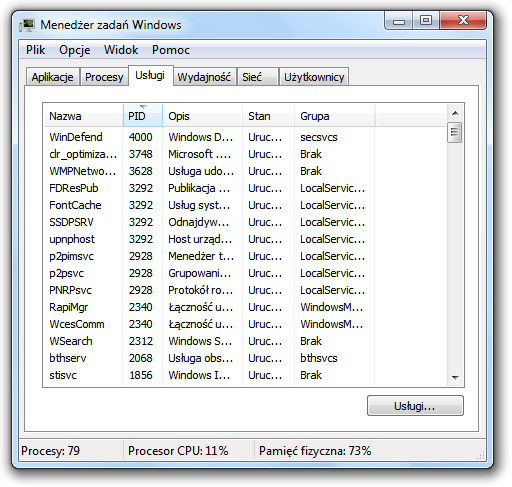Viewport: 512px width, 487px height.
Task: Select the FDResPub service row
Action: point(245,188)
